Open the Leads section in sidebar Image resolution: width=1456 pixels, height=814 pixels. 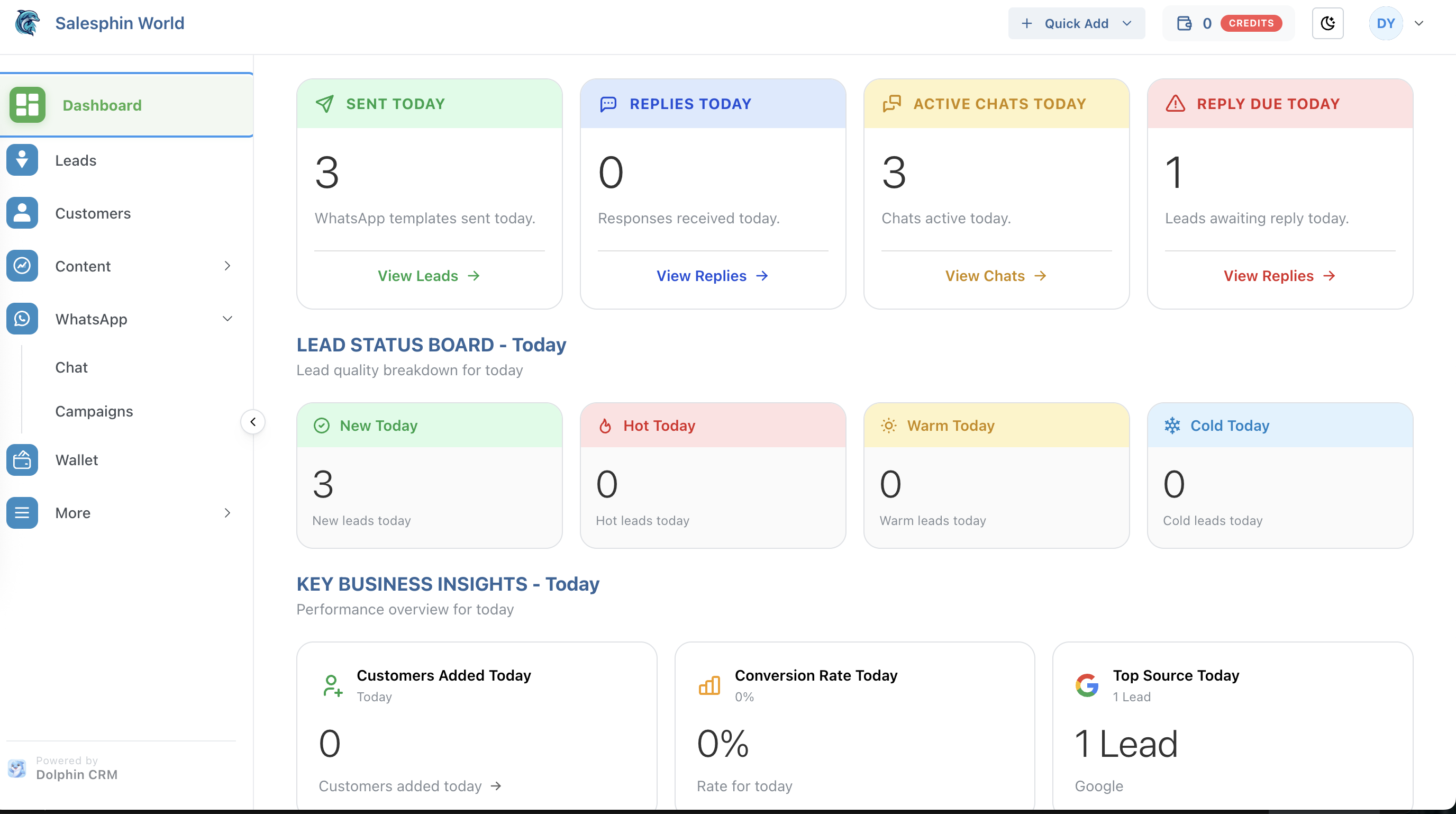[76, 160]
